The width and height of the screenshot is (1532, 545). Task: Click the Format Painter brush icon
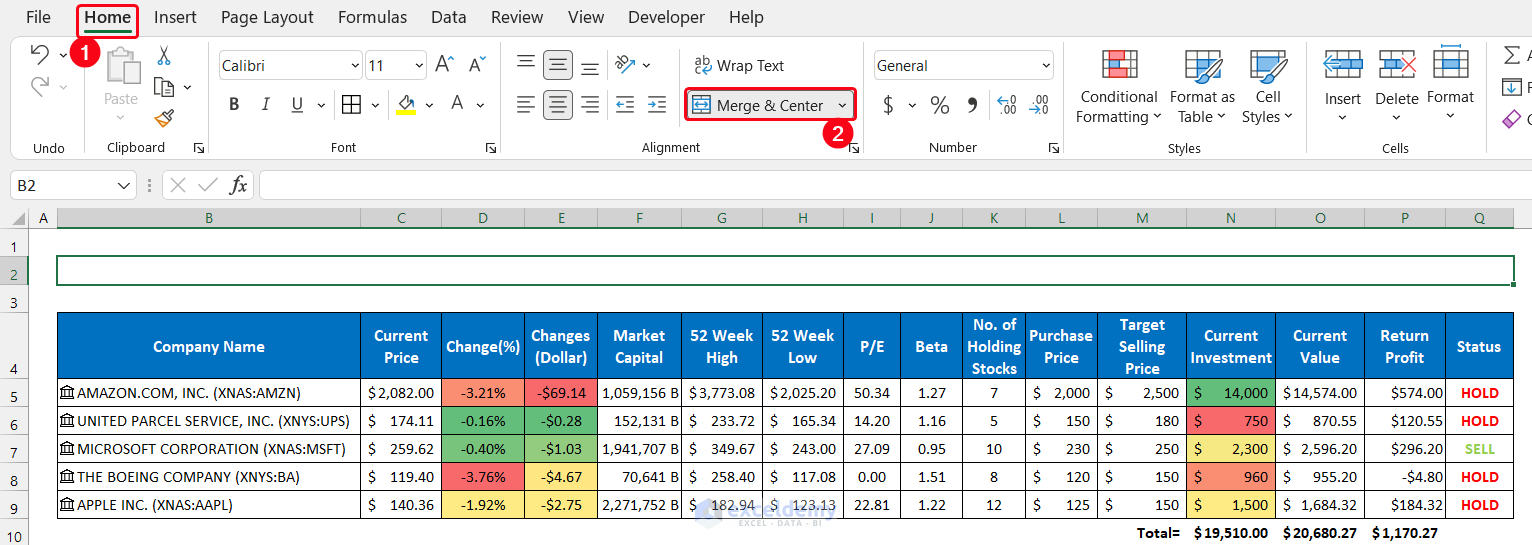pyautogui.click(x=164, y=119)
